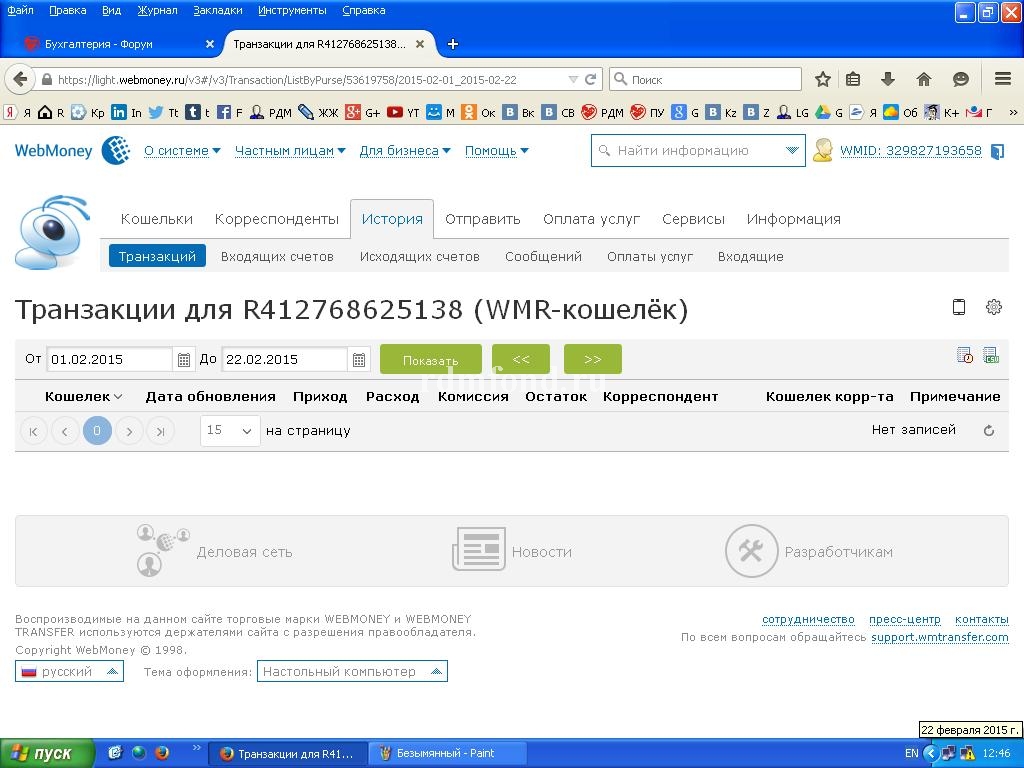Go to previous page pager button
The width and height of the screenshot is (1024, 768).
tap(65, 431)
